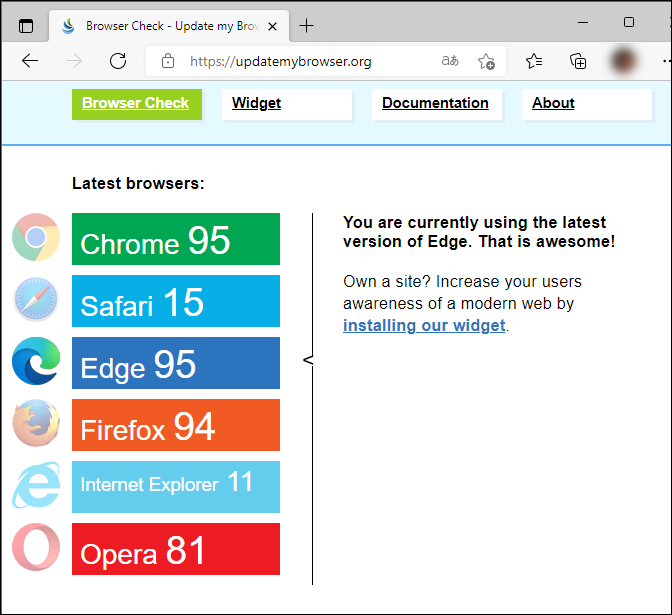Select the Browser Check navigation item

coord(137,104)
